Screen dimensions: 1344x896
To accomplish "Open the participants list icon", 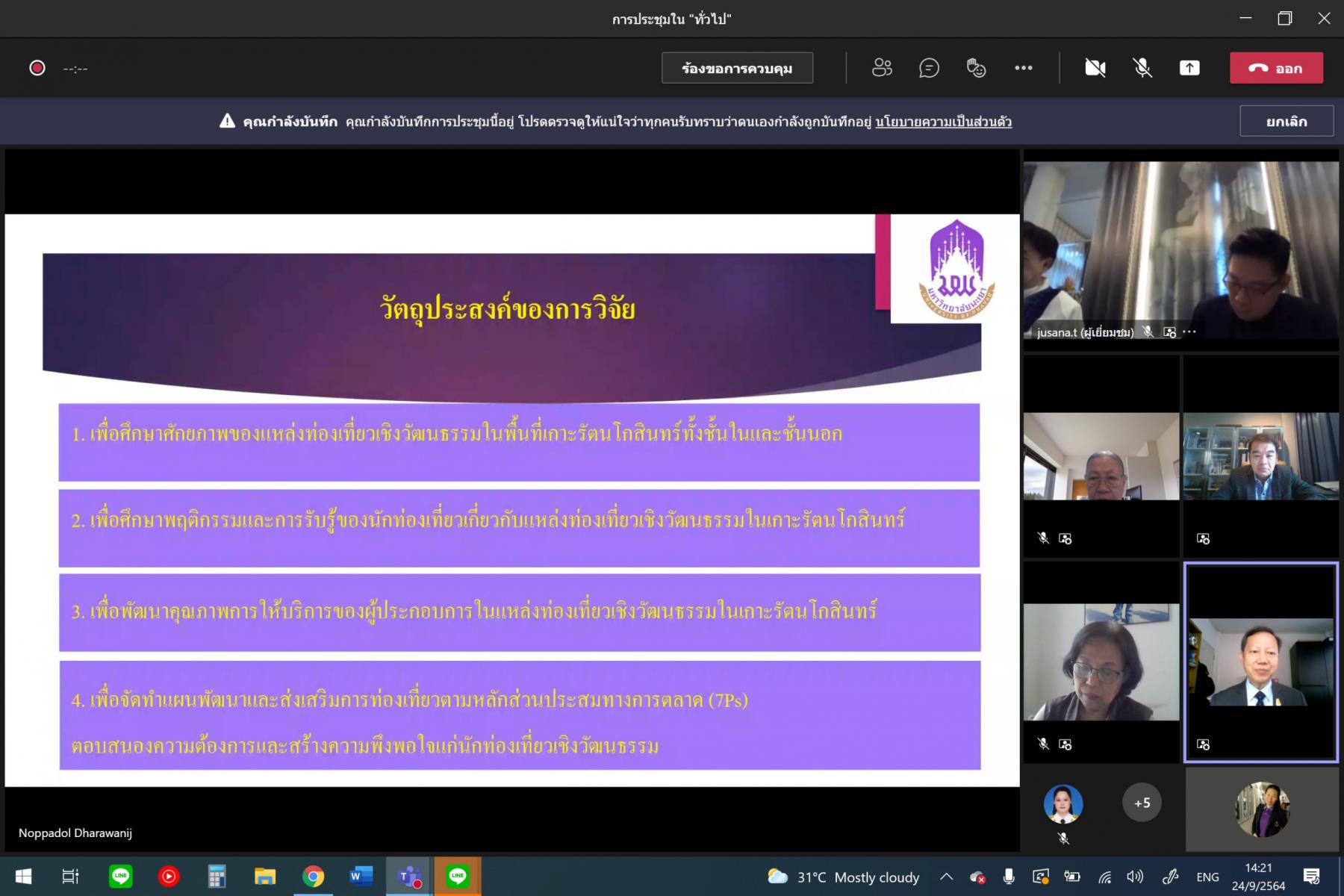I will pyautogui.click(x=882, y=68).
